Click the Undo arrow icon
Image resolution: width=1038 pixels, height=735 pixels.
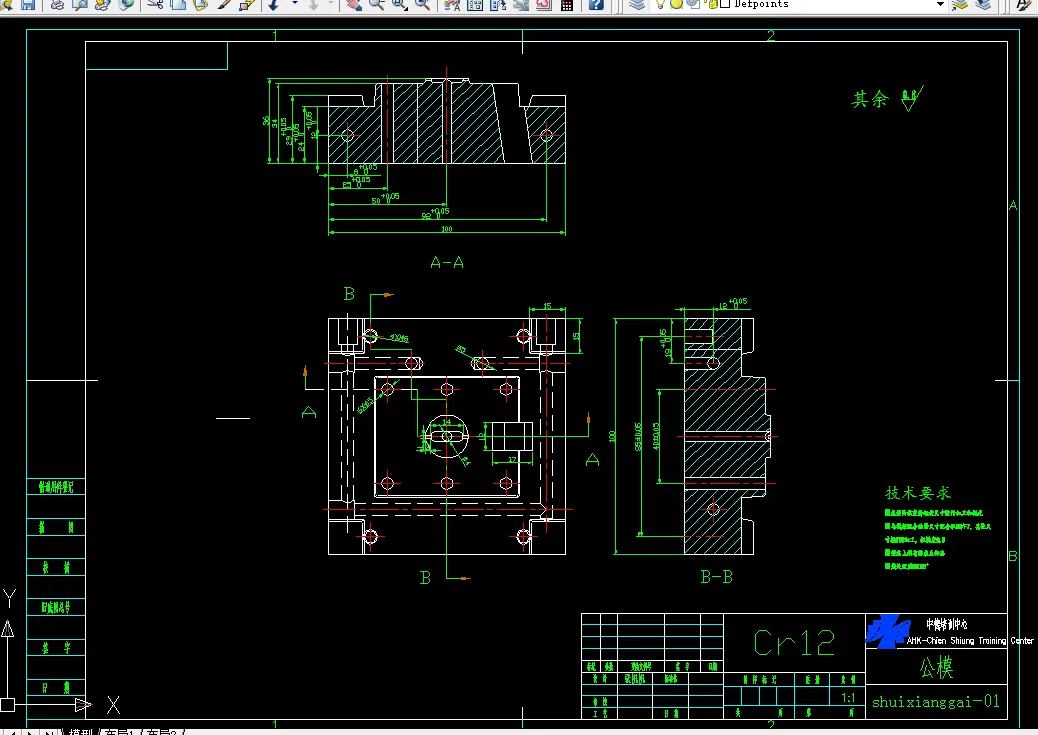pos(274,5)
